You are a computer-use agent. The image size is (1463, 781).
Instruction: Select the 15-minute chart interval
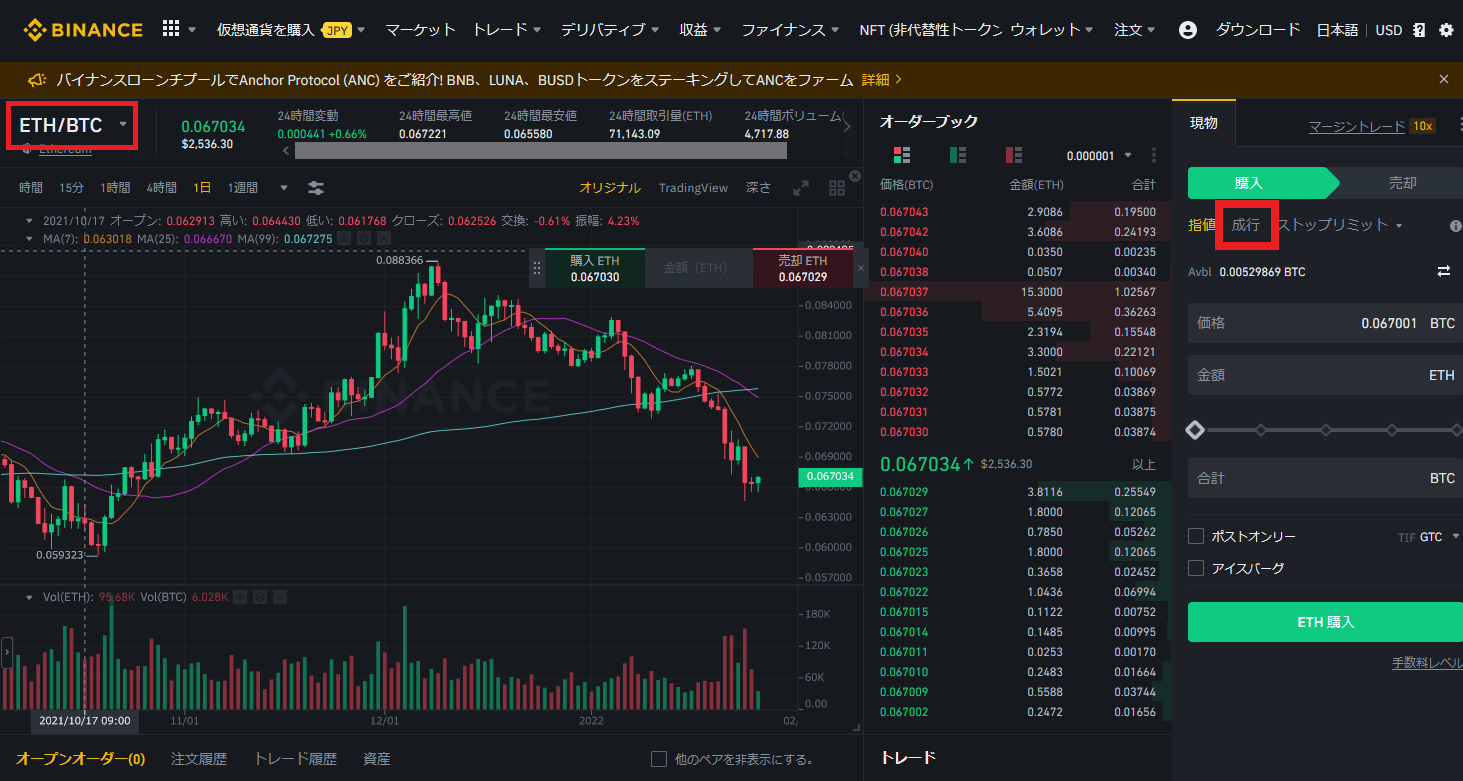[x=71, y=188]
